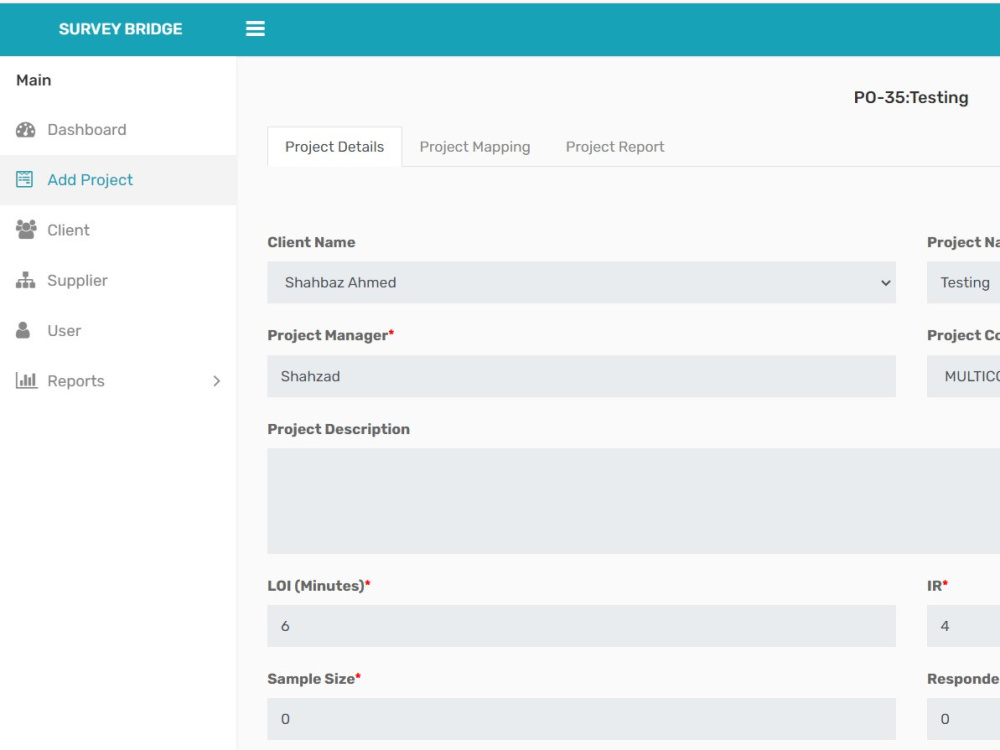Click the SURVEY BRIDGE logo
The image size is (1000, 750).
click(121, 29)
